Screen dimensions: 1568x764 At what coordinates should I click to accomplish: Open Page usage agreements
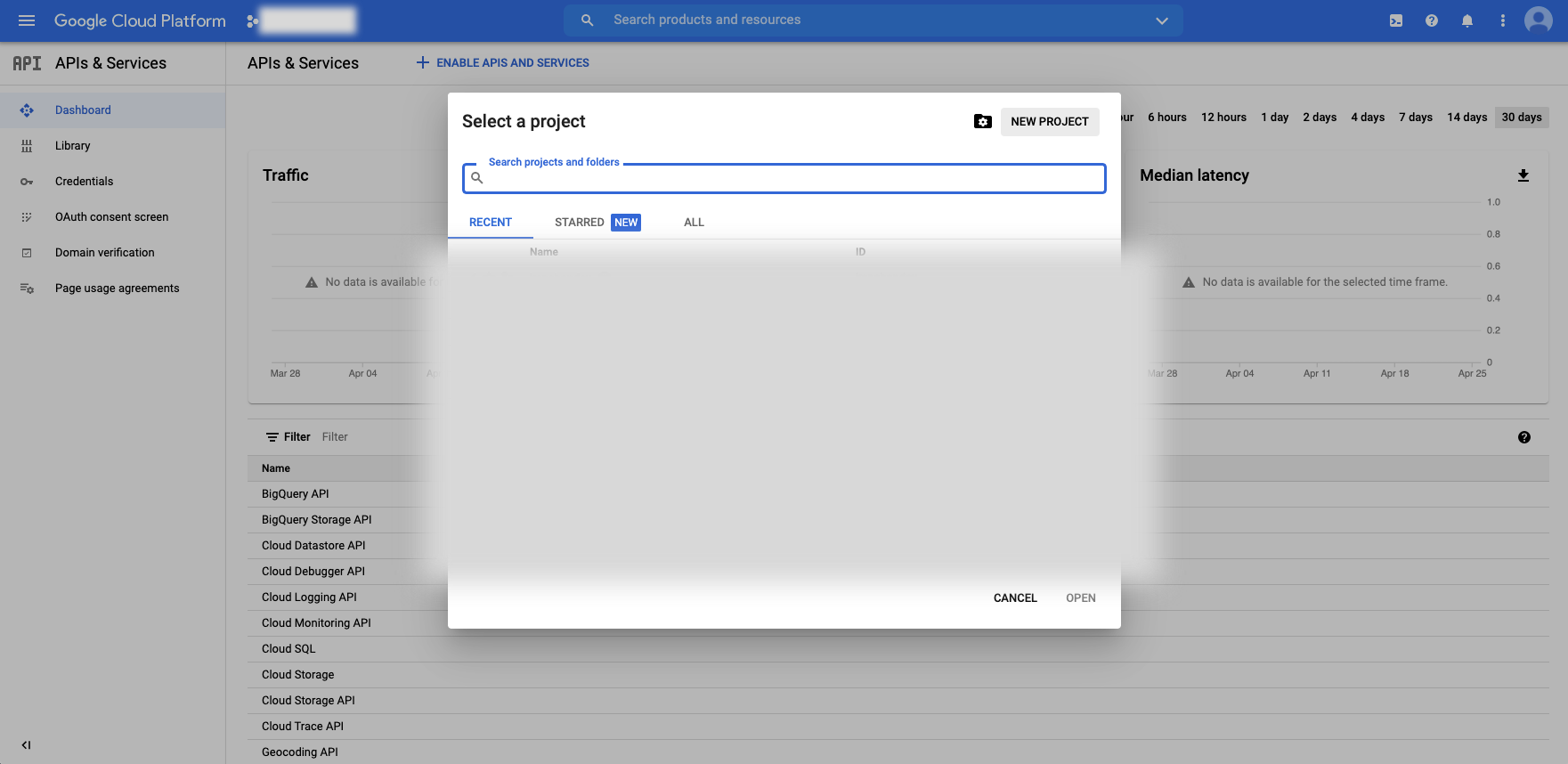[x=118, y=289]
